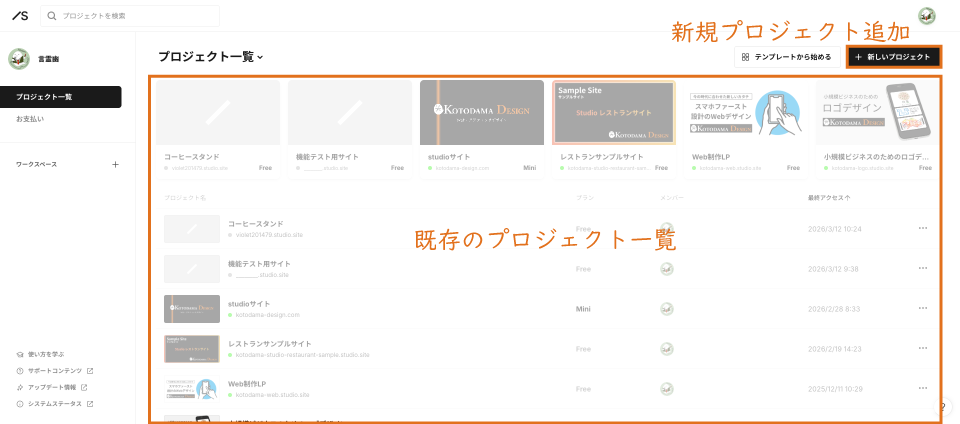The image size is (960, 424).
Task: Open more options for studioサイト row
Action: (x=923, y=308)
